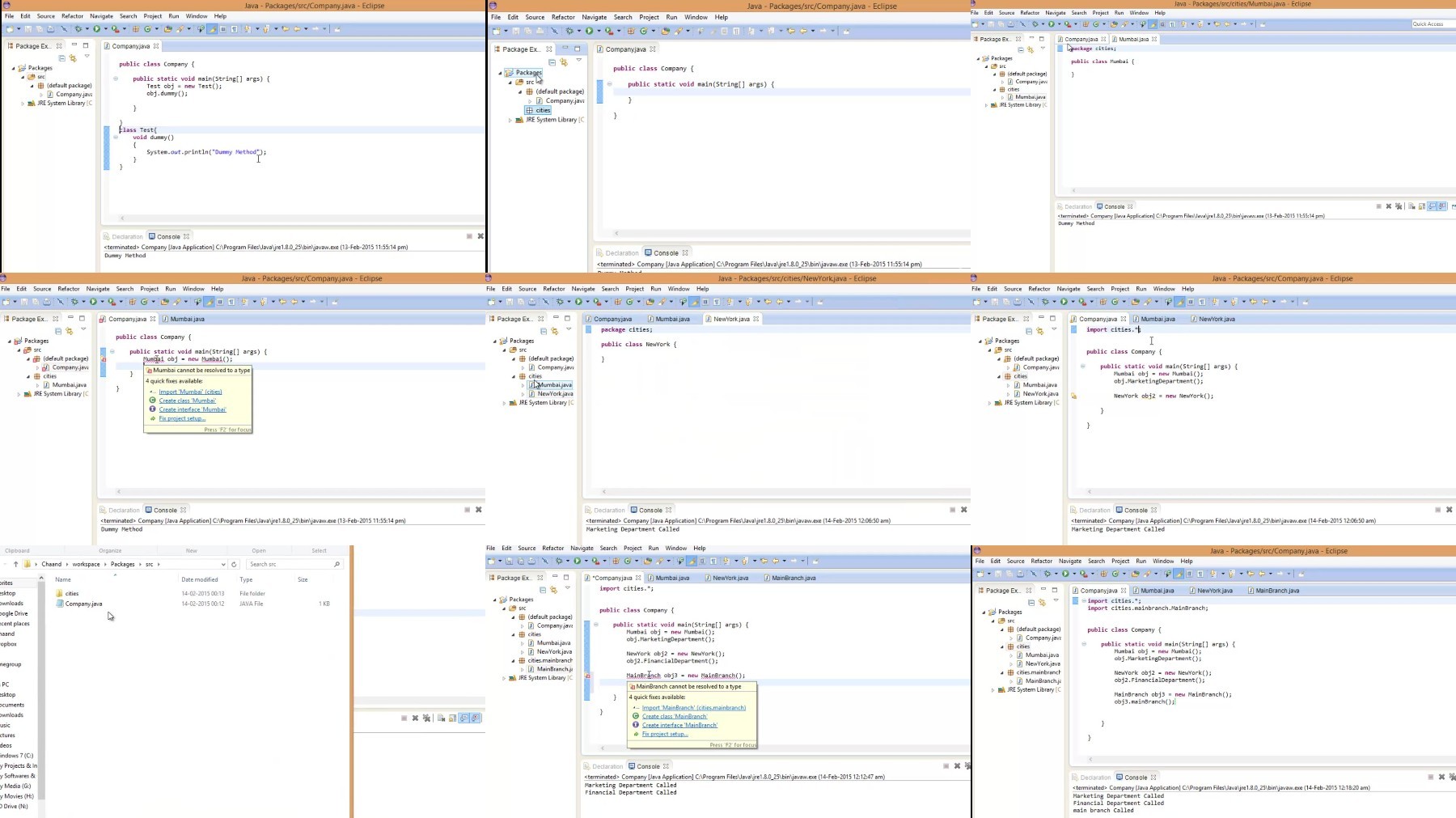Toggle Link with Editor in class Test window
Viewport: 1456px width, 818px height.
click(73, 58)
